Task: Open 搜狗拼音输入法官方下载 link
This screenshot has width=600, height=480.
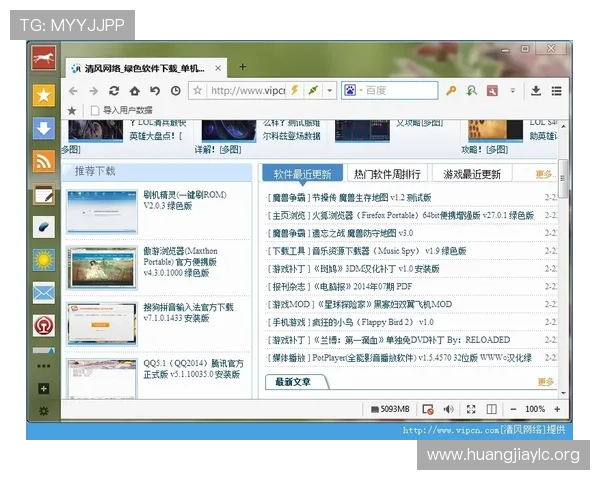Action: coord(188,313)
